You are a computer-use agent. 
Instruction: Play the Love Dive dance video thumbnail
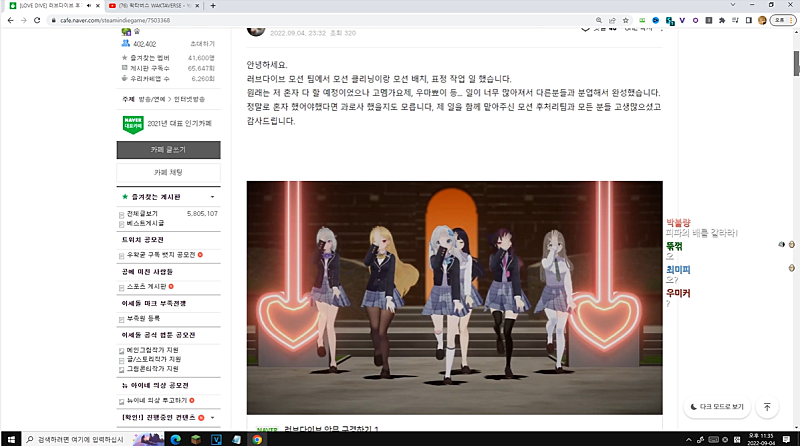(455, 298)
